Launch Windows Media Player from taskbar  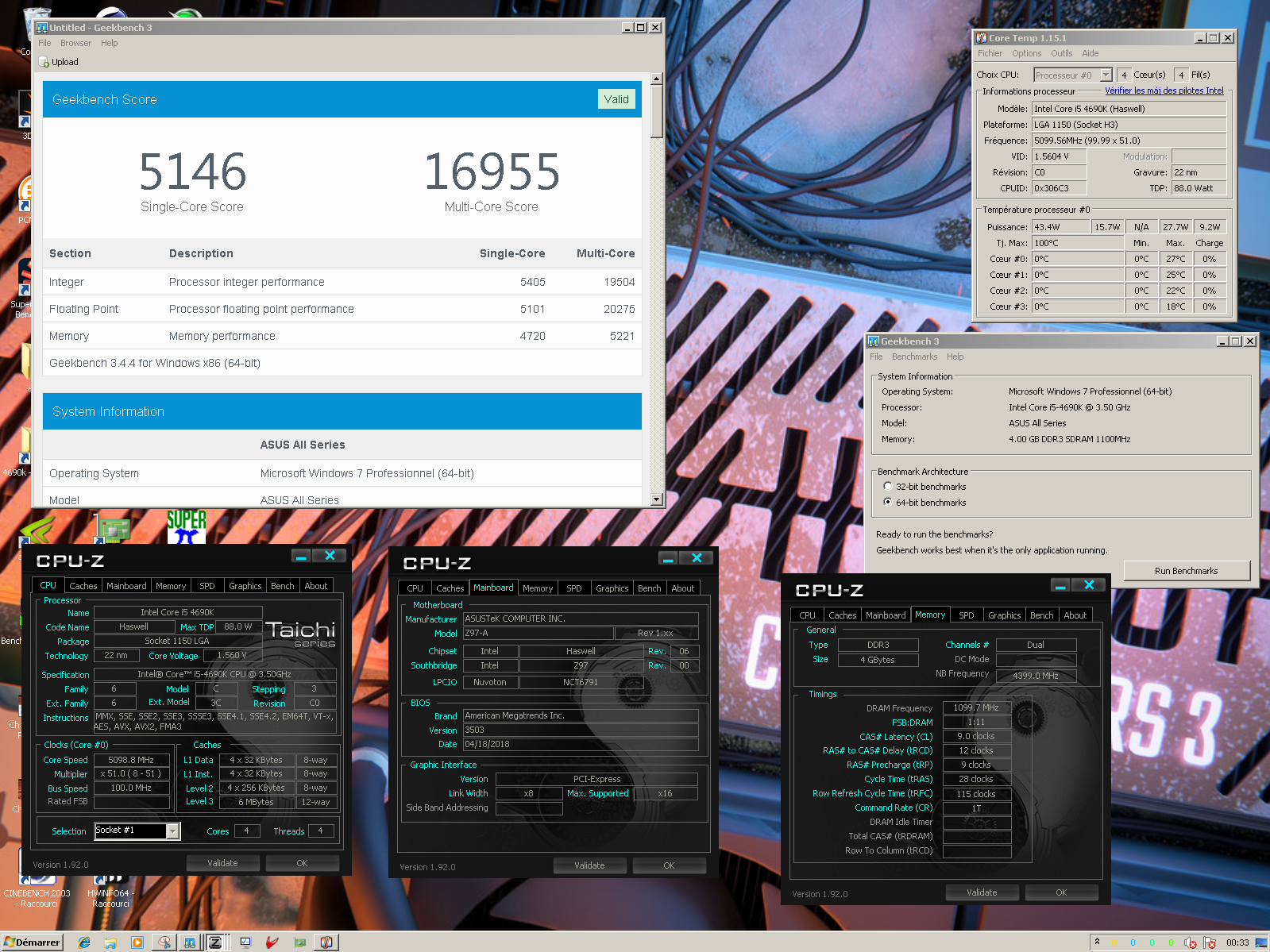click(x=137, y=942)
